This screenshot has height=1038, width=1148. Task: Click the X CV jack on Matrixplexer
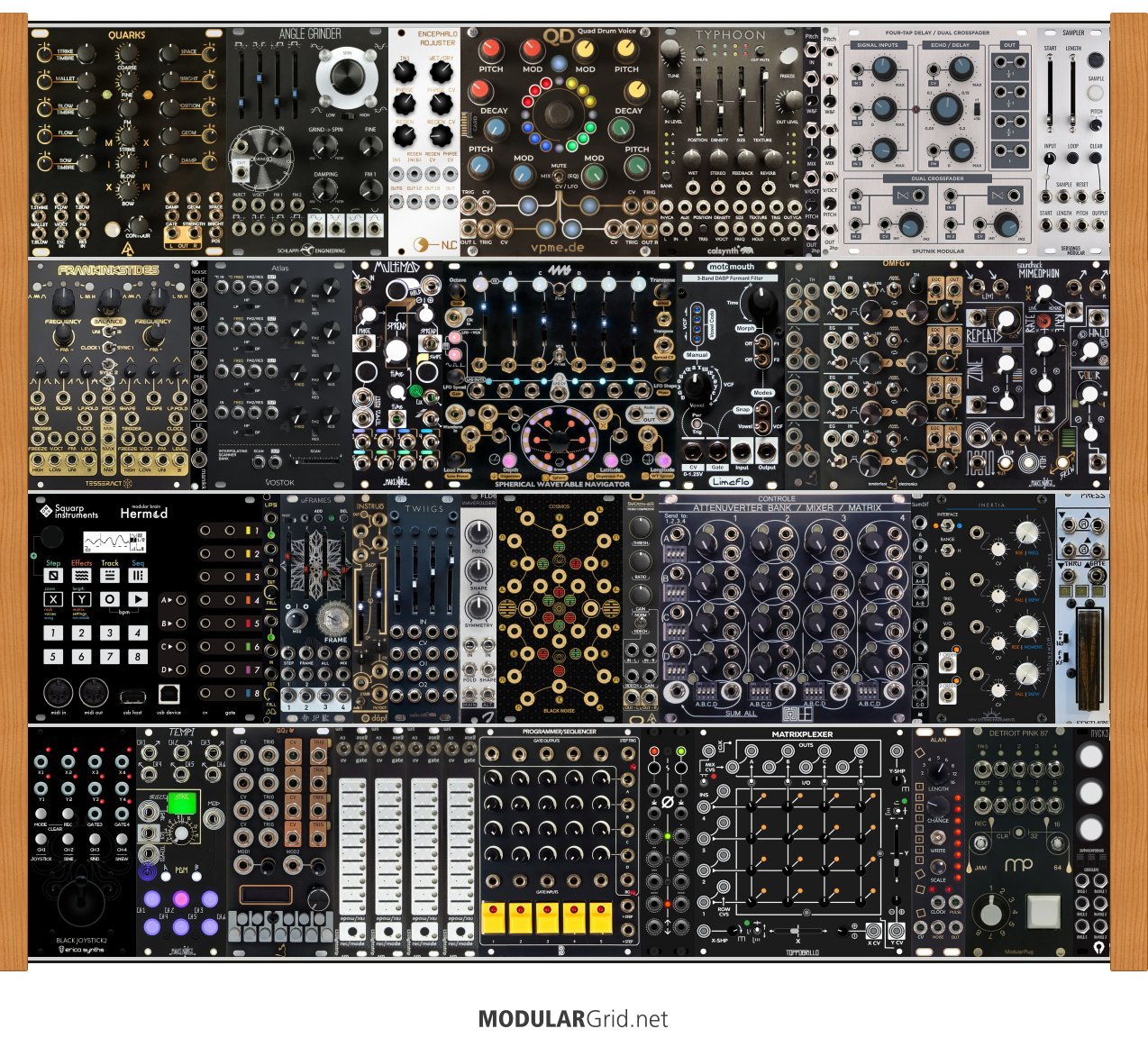874,930
